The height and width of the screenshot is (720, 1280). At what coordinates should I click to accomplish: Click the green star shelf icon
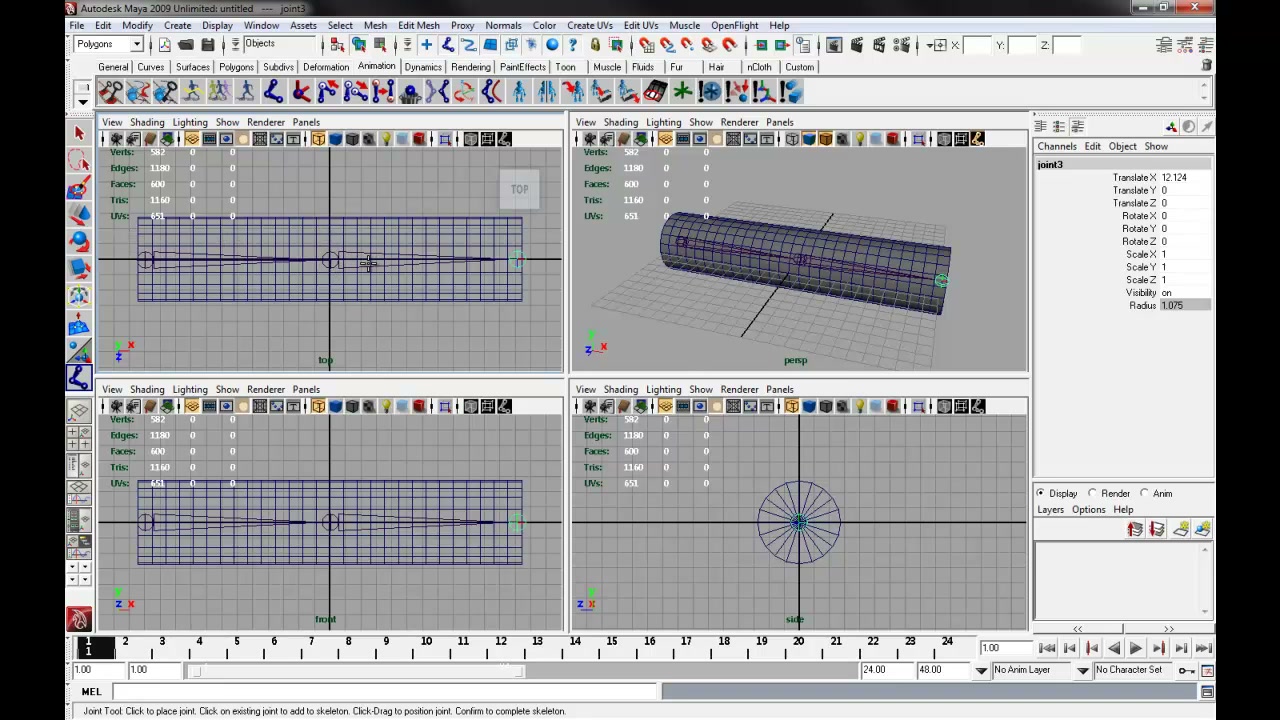coord(682,93)
